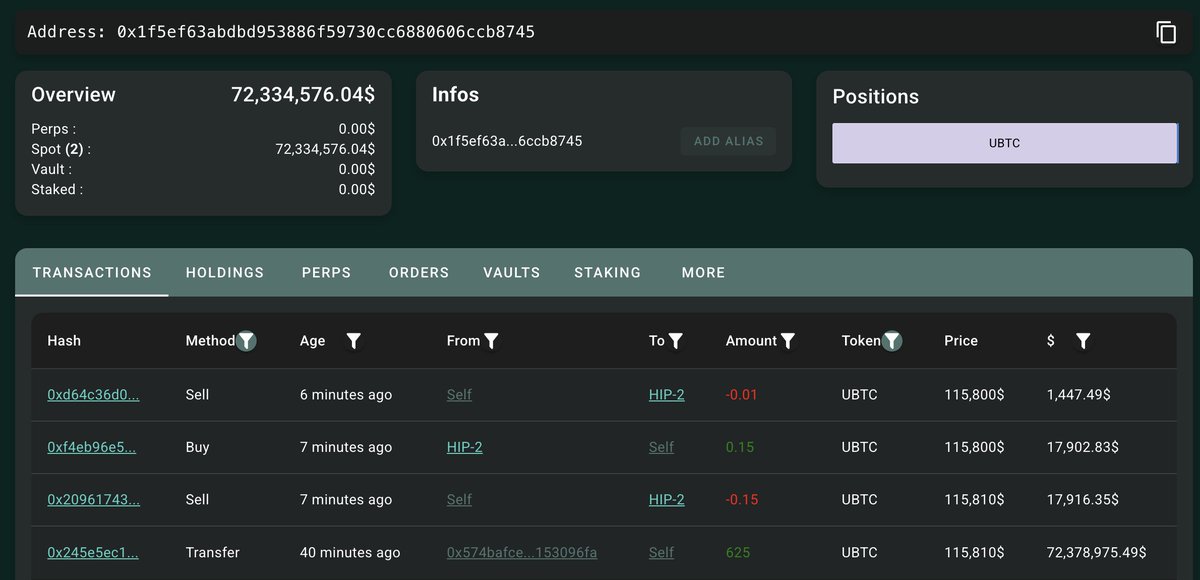Select the Staking tab

pyautogui.click(x=607, y=272)
